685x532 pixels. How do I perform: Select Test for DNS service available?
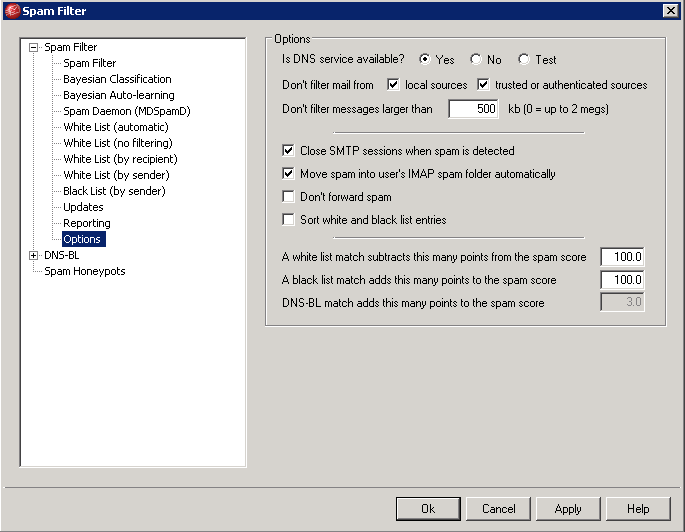[524, 59]
